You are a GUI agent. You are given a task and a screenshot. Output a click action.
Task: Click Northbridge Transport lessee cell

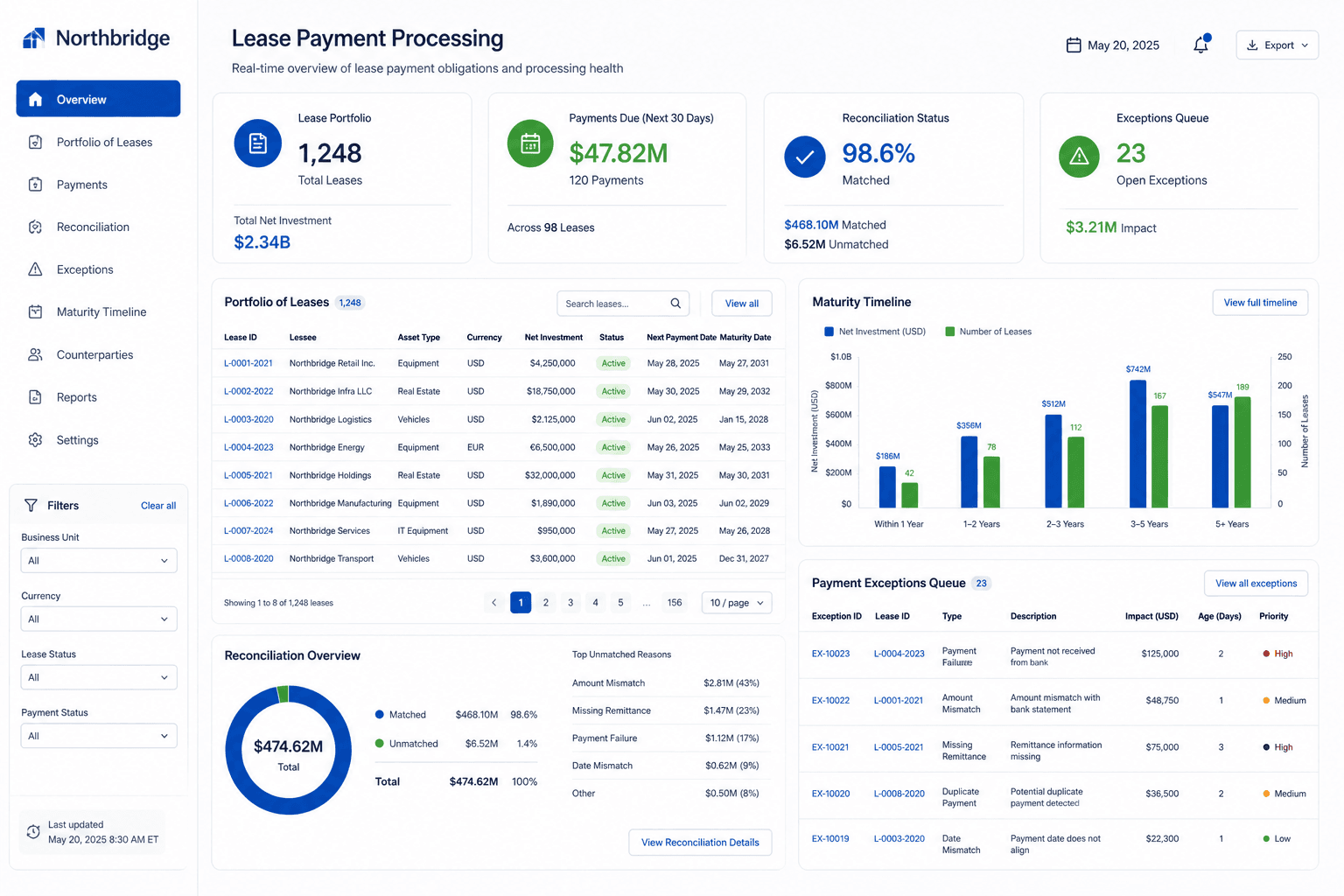pyautogui.click(x=332, y=558)
